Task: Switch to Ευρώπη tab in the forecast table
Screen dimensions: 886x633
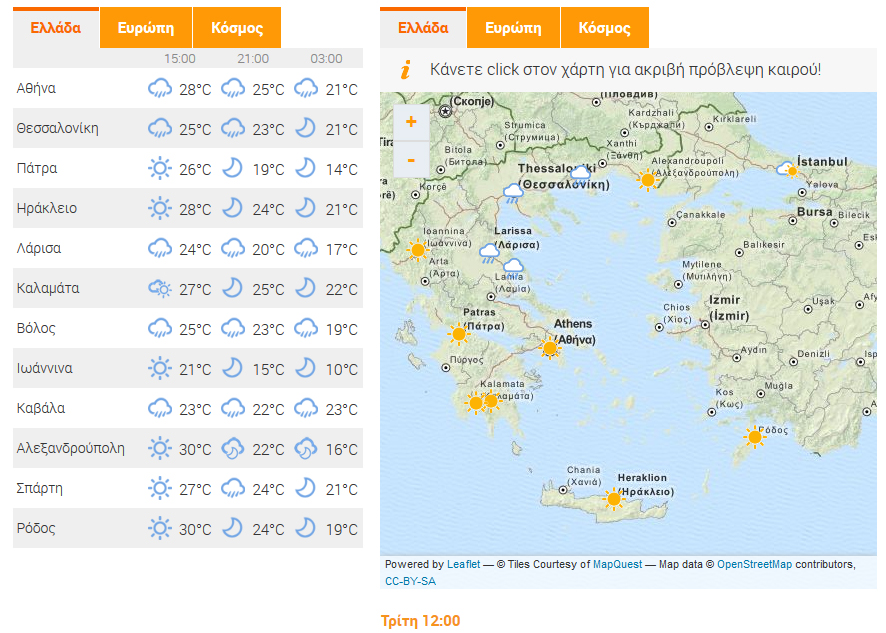Action: tap(145, 28)
